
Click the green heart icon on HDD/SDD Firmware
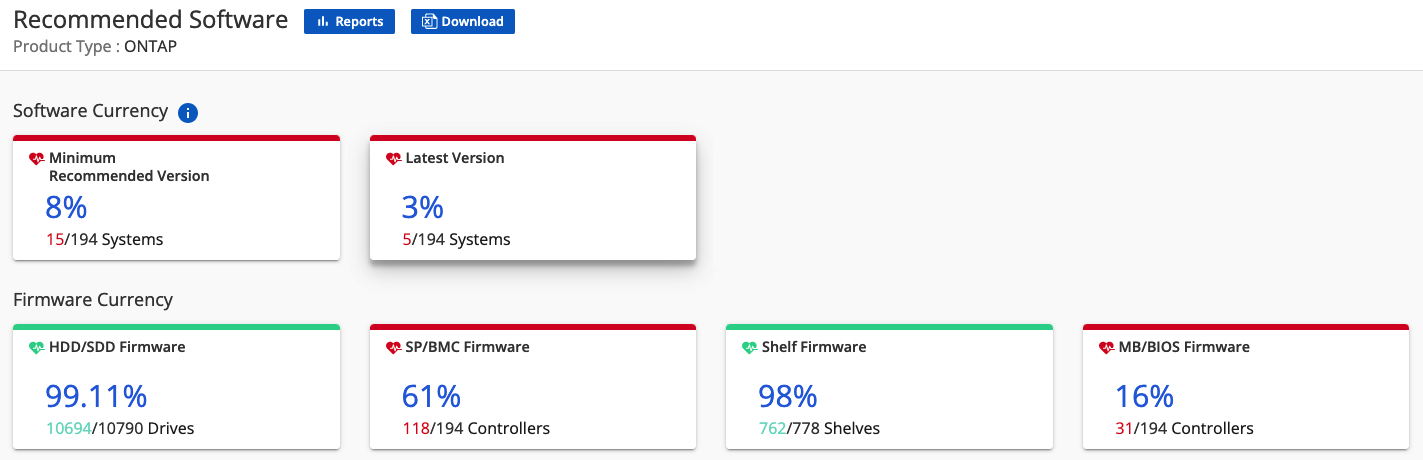click(x=37, y=348)
